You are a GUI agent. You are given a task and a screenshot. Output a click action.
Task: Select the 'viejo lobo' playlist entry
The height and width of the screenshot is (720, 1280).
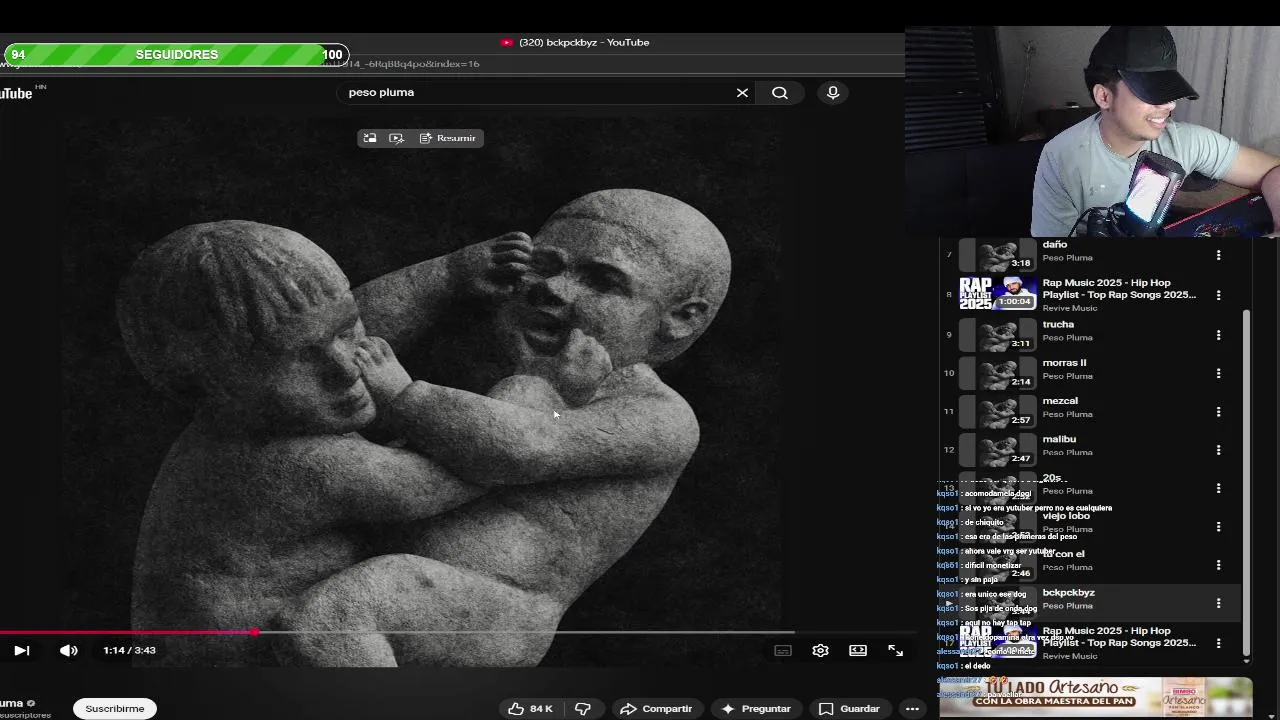point(1066,516)
